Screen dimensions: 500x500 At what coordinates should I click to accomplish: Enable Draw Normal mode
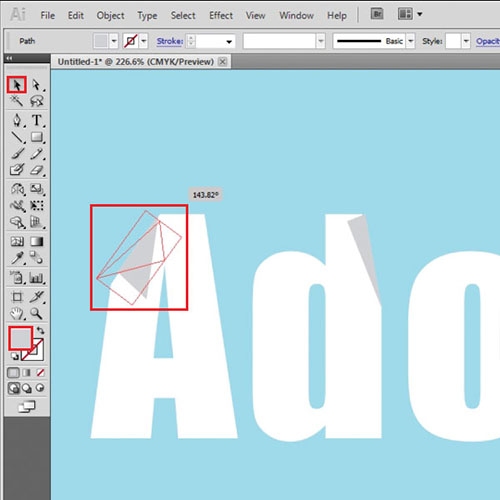tap(14, 388)
